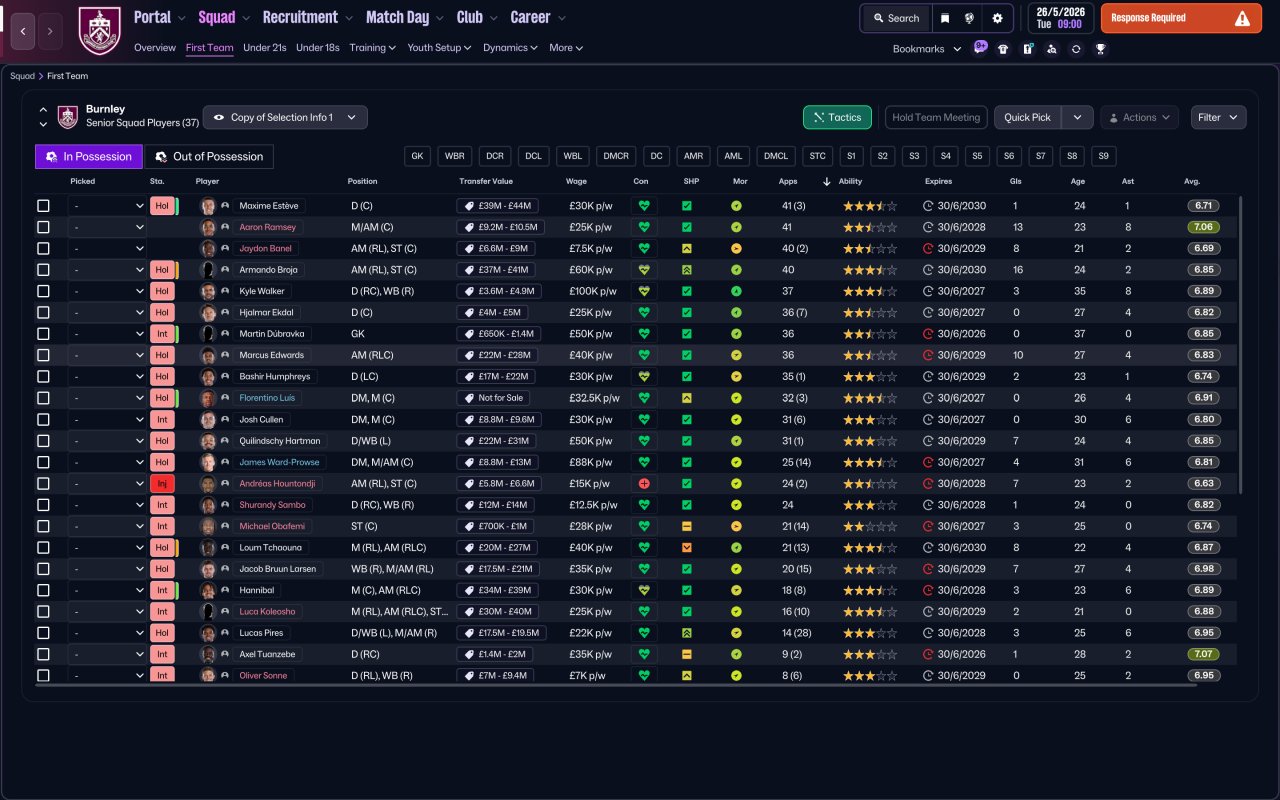Go back with the left arrow button
This screenshot has width=1280, height=800.
tap(23, 31)
